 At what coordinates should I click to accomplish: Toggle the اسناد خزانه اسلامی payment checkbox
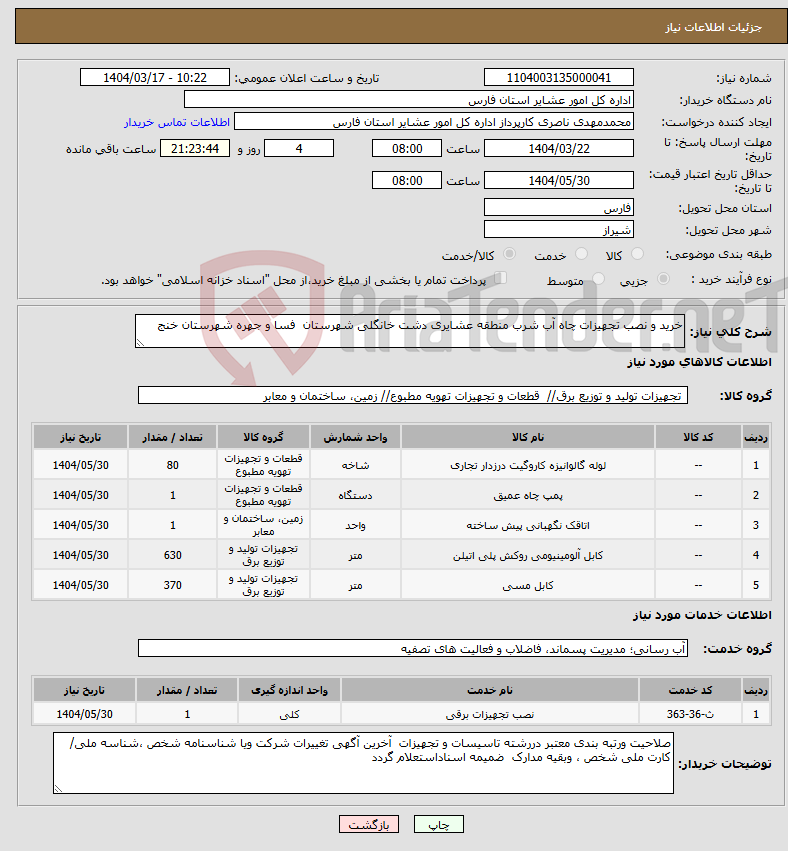(501, 278)
